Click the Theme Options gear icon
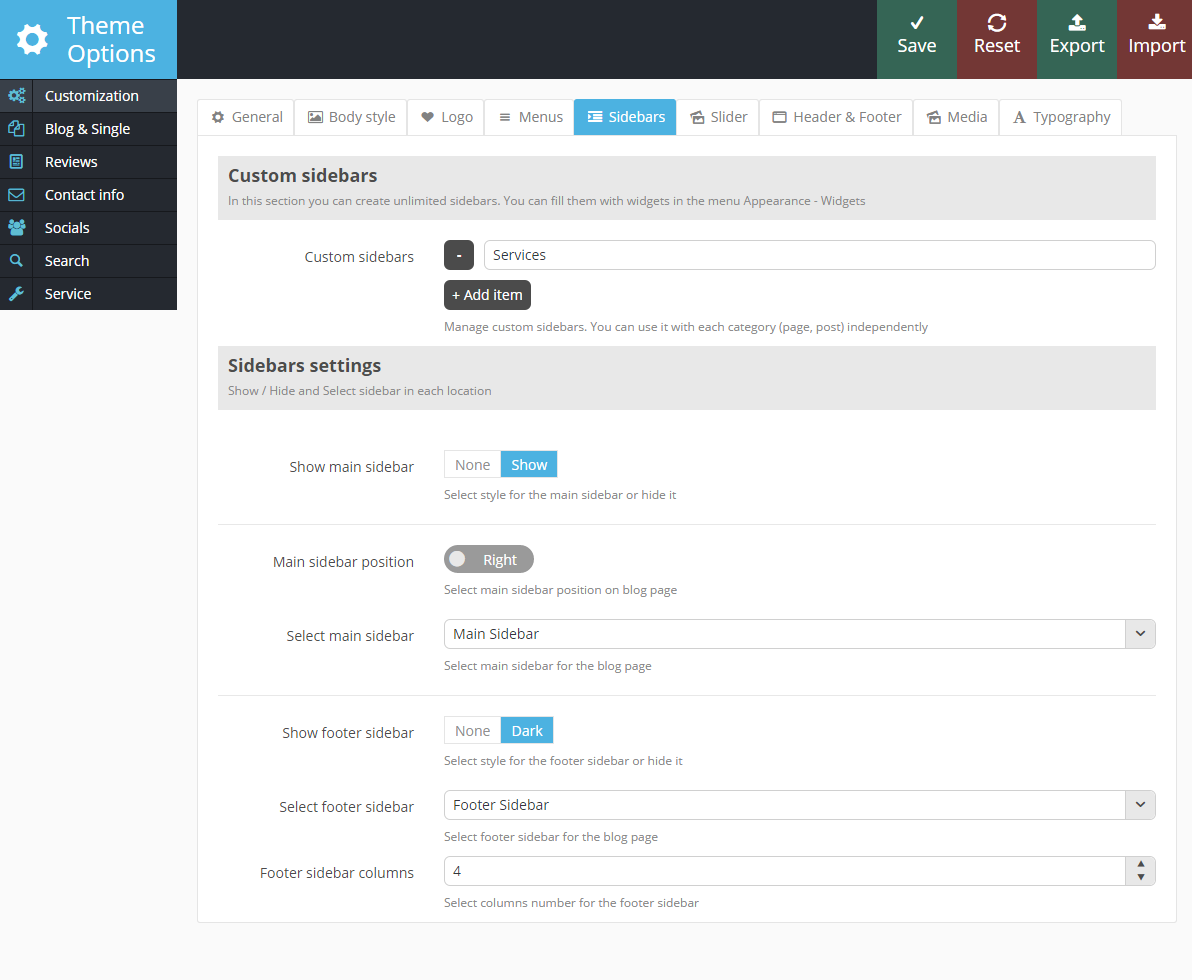 (32, 40)
